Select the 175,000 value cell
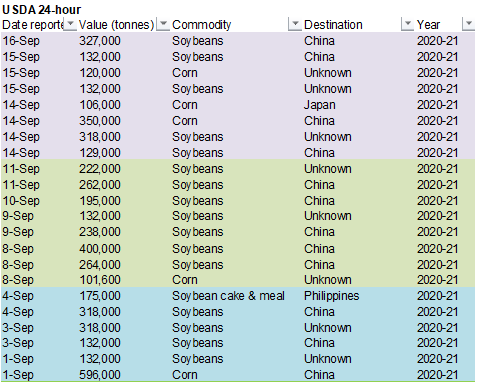 pos(100,296)
